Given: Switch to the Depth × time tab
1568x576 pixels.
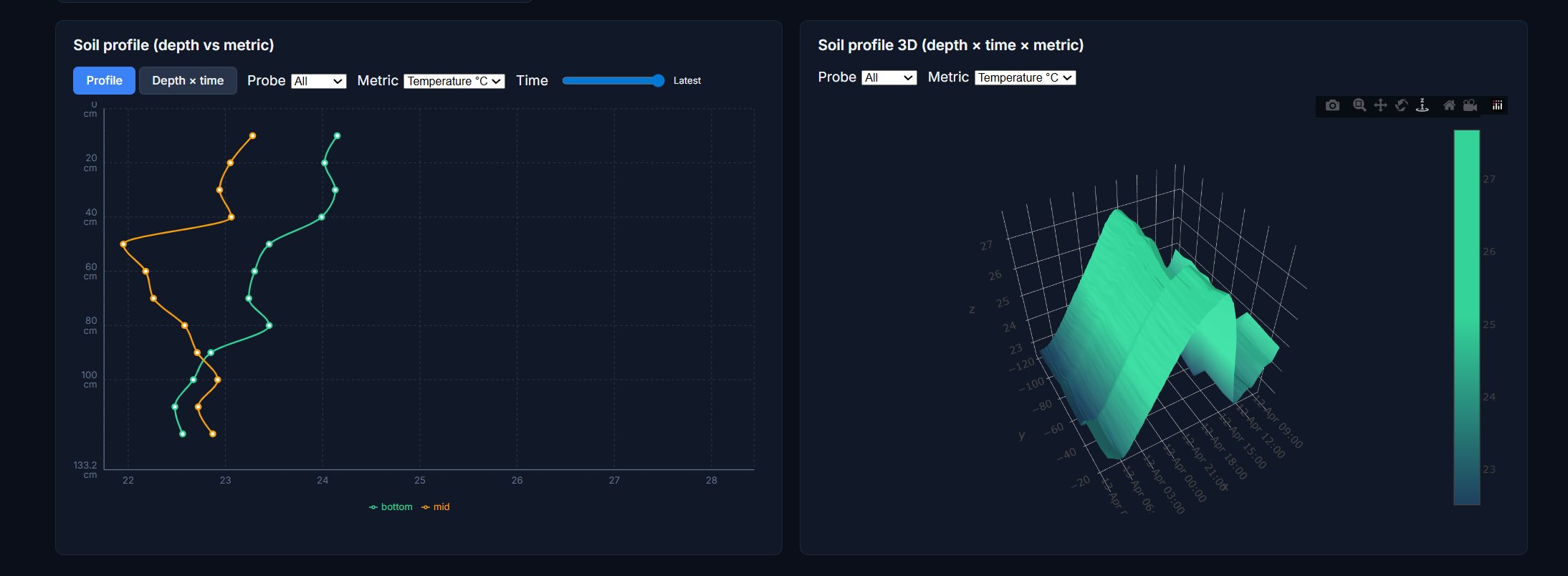Looking at the screenshot, I should [188, 80].
